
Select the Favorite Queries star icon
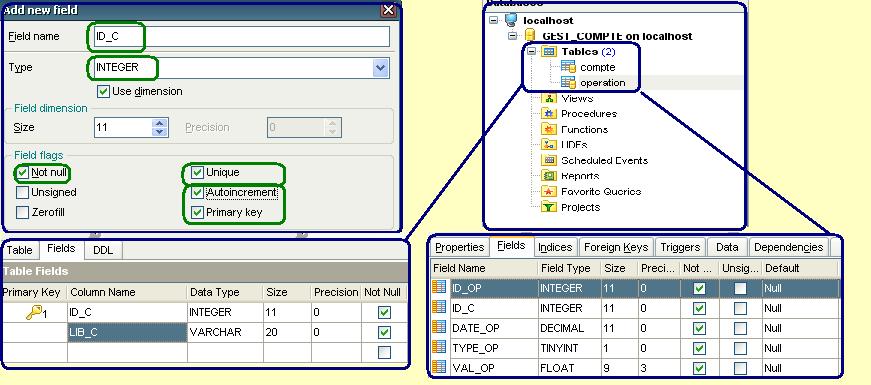(x=550, y=192)
